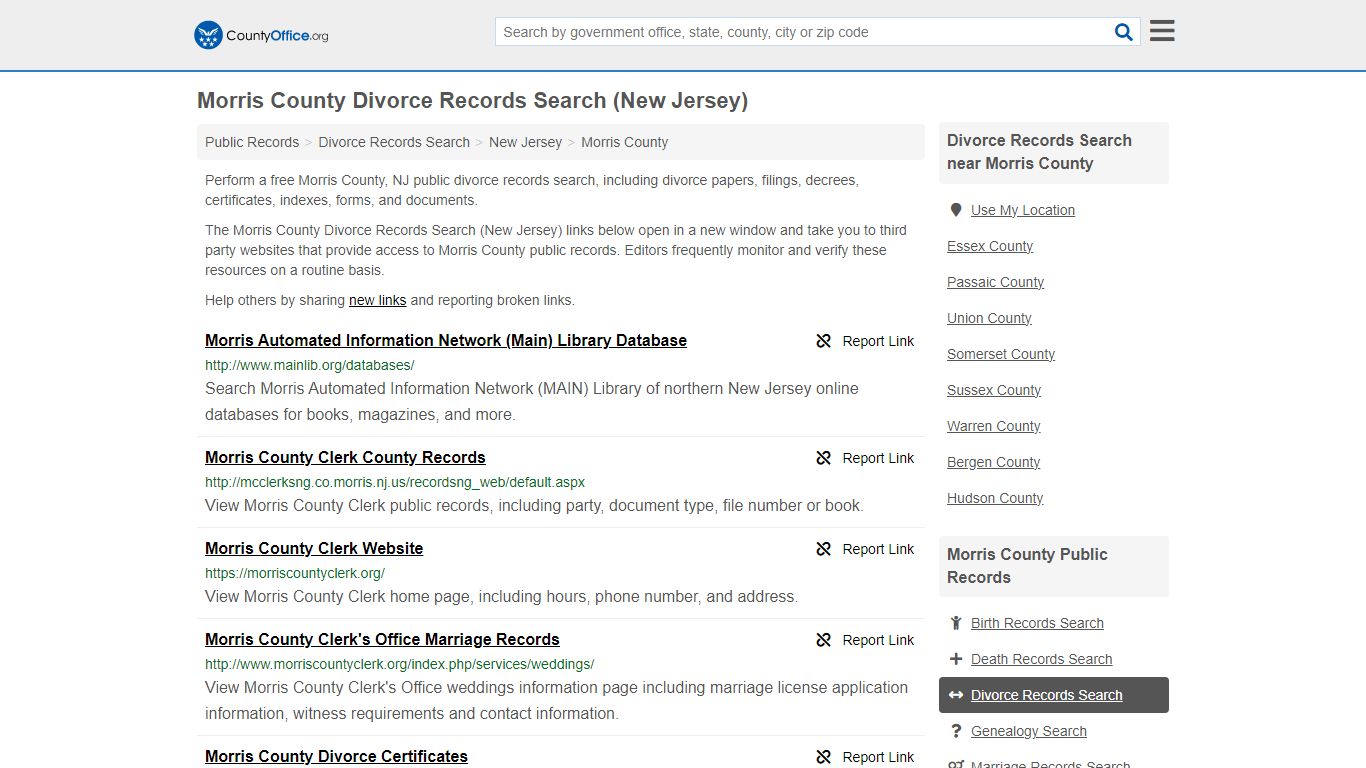Open Divorce Records Search breadcrumb
This screenshot has height=768, width=1366.
pyautogui.click(x=394, y=142)
